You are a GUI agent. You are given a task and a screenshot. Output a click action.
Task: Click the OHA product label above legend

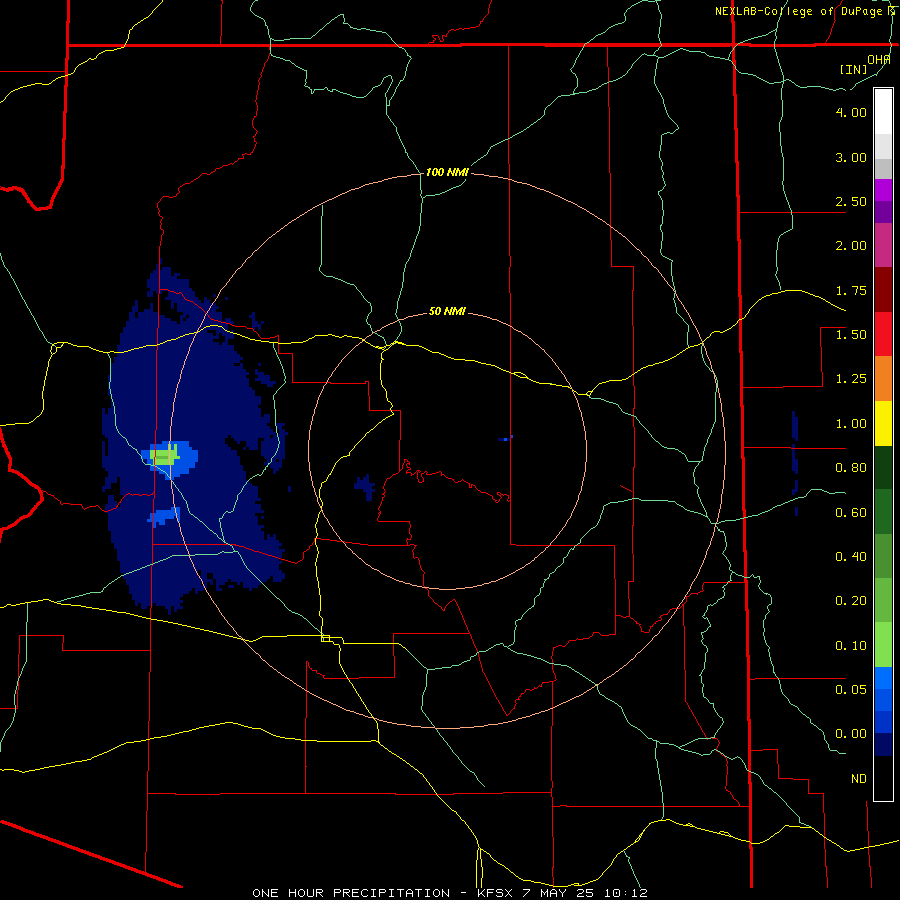click(x=878, y=59)
